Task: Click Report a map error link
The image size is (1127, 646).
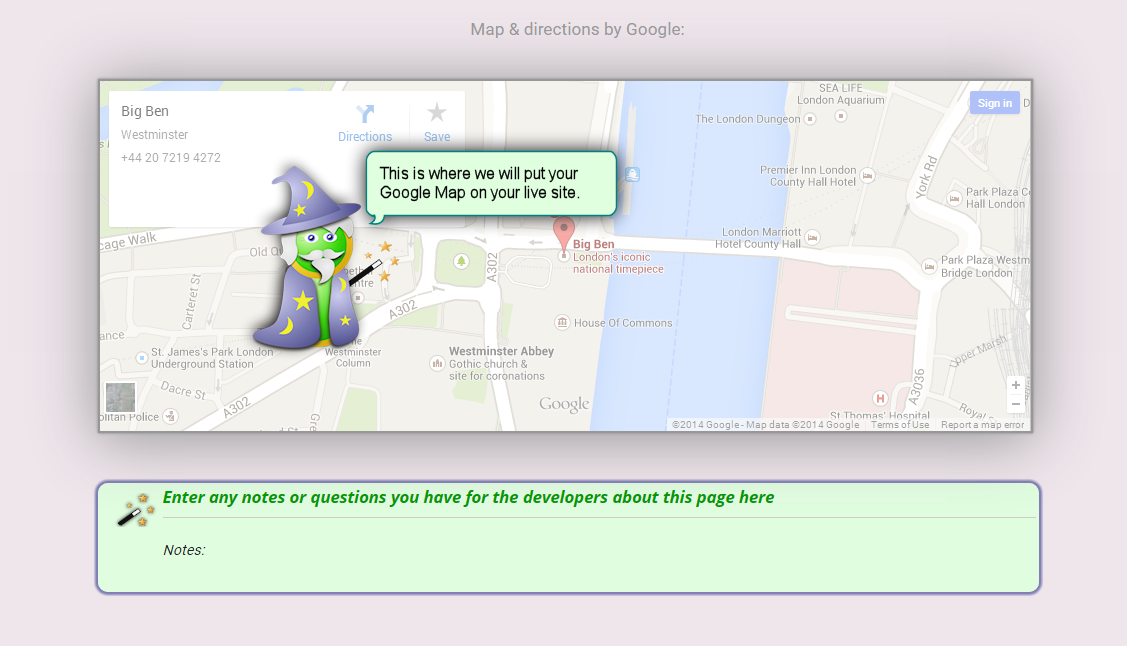Action: [x=982, y=425]
